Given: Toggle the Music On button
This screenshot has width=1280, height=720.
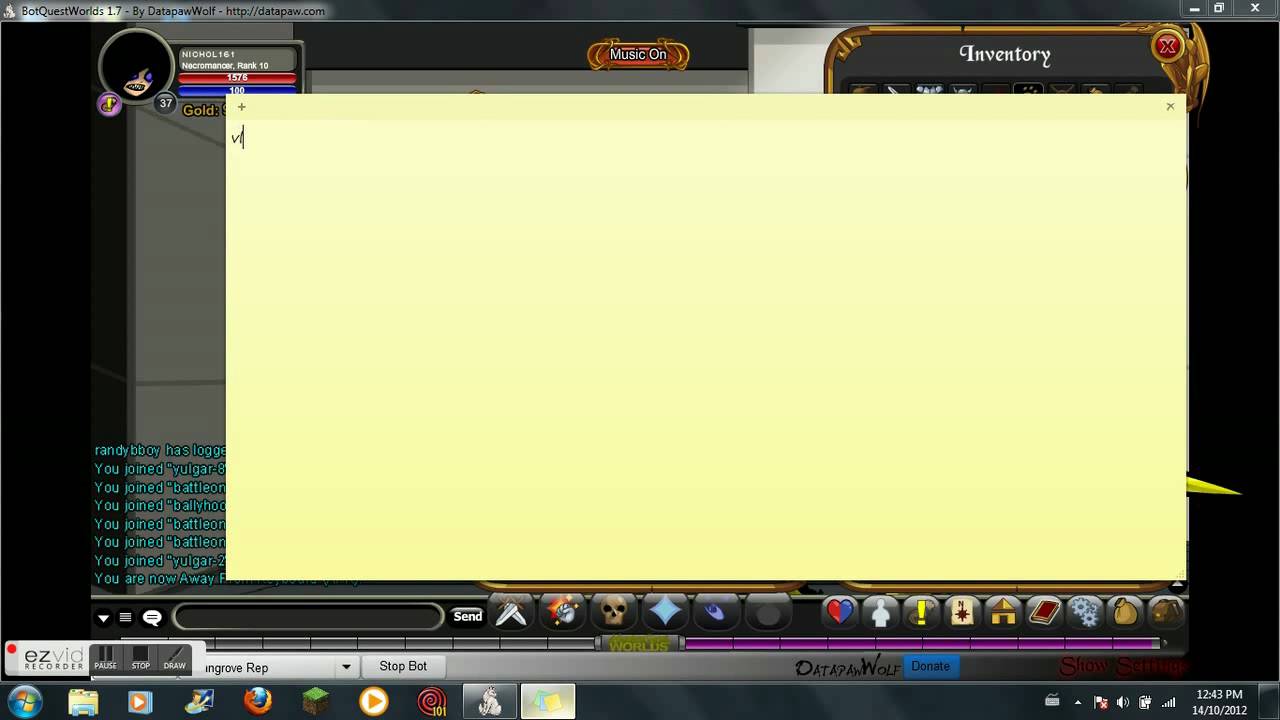Looking at the screenshot, I should (638, 55).
